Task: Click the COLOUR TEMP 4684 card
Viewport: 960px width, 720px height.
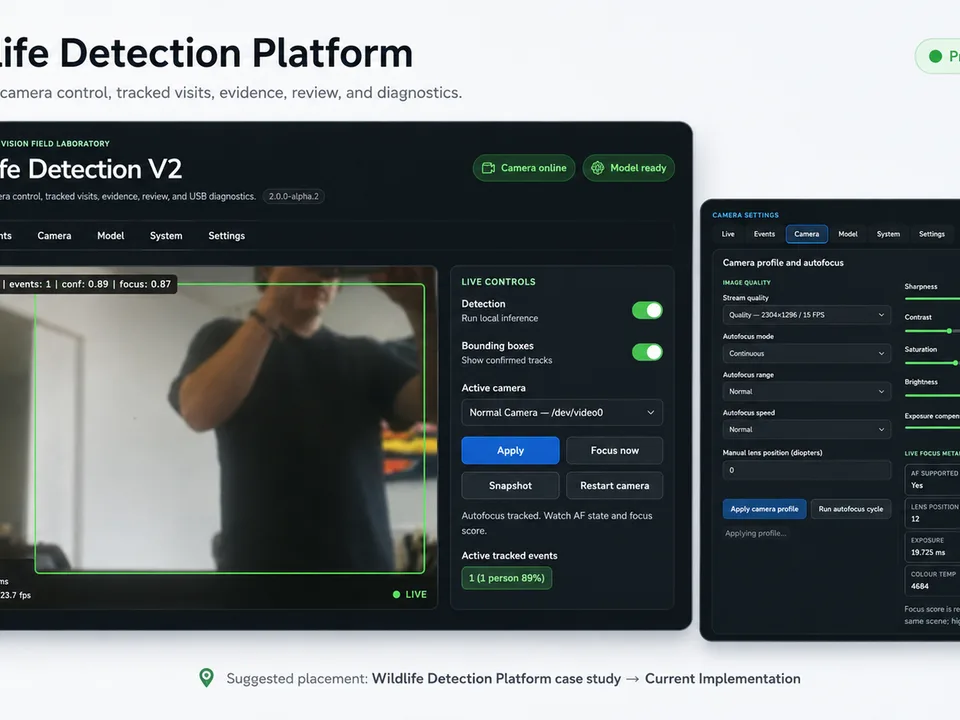Action: (x=932, y=580)
